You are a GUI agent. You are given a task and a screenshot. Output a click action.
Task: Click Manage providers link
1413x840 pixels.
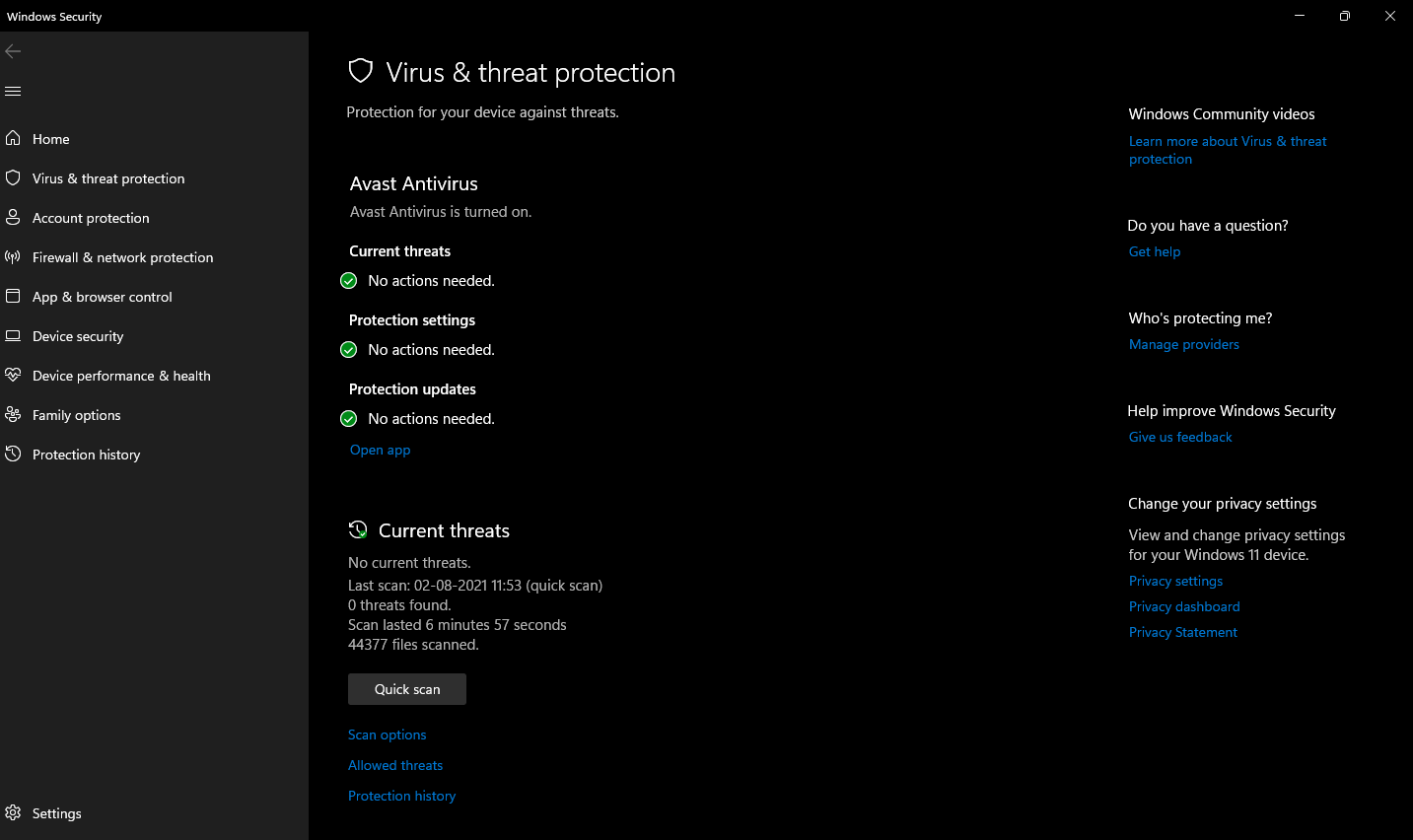pyautogui.click(x=1184, y=344)
